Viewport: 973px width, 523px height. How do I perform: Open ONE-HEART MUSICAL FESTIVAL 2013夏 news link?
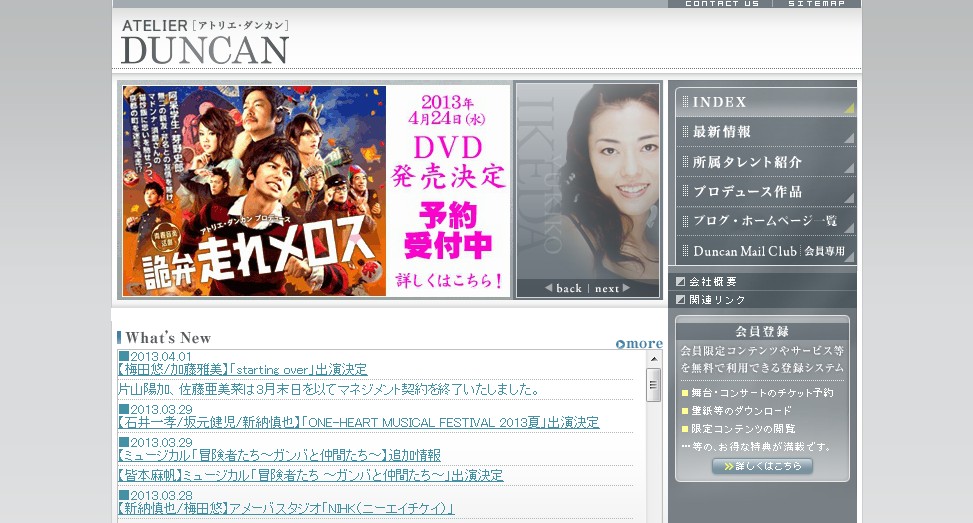click(359, 422)
